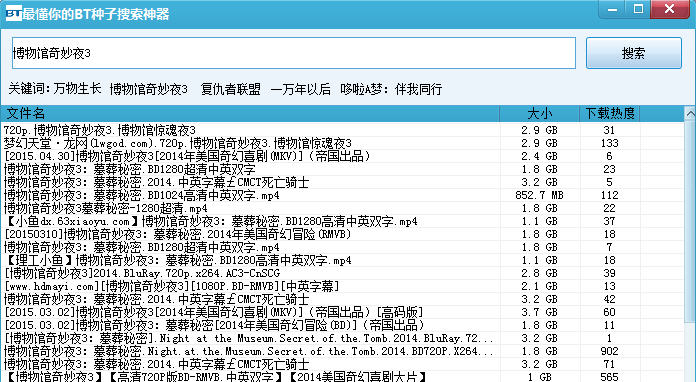This screenshot has height=382, width=696.
Task: Select the 【小鱼dx.63xiaoyu.com】 row
Action: (x=342, y=221)
